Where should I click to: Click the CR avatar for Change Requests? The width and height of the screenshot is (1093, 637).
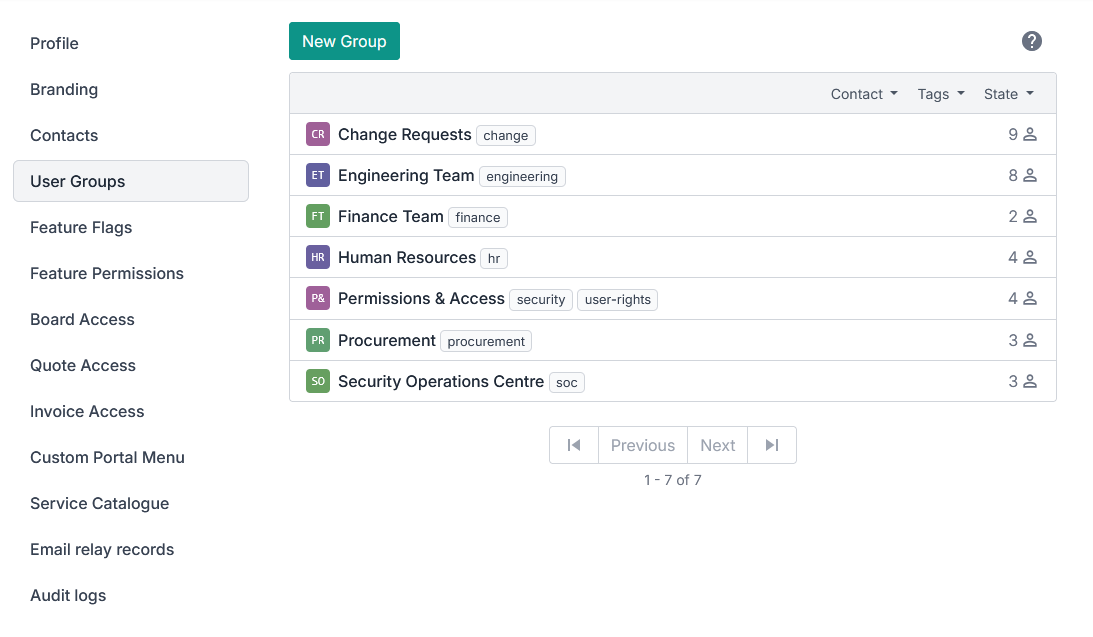coord(317,134)
